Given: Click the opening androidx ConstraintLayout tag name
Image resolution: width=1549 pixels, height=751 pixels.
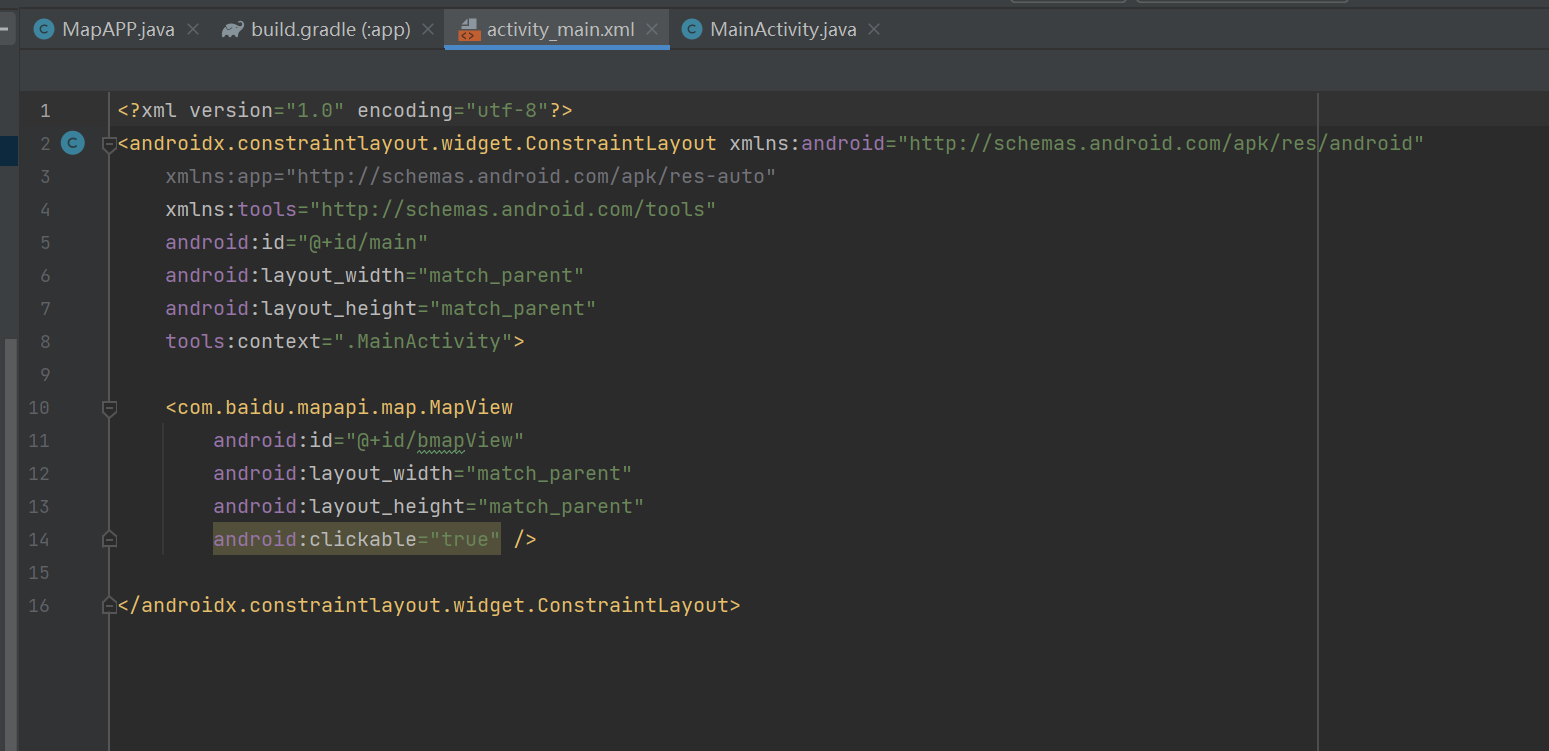Looking at the screenshot, I should (423, 143).
